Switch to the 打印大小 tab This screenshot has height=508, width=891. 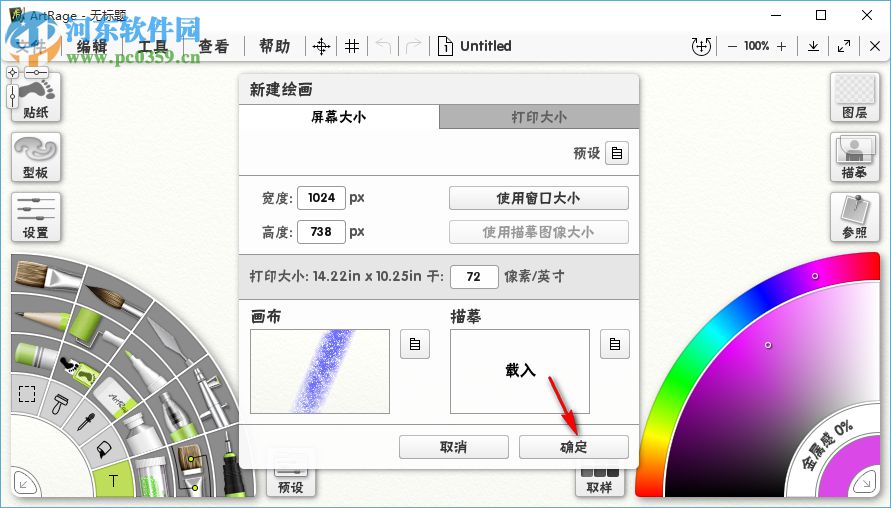click(x=539, y=117)
